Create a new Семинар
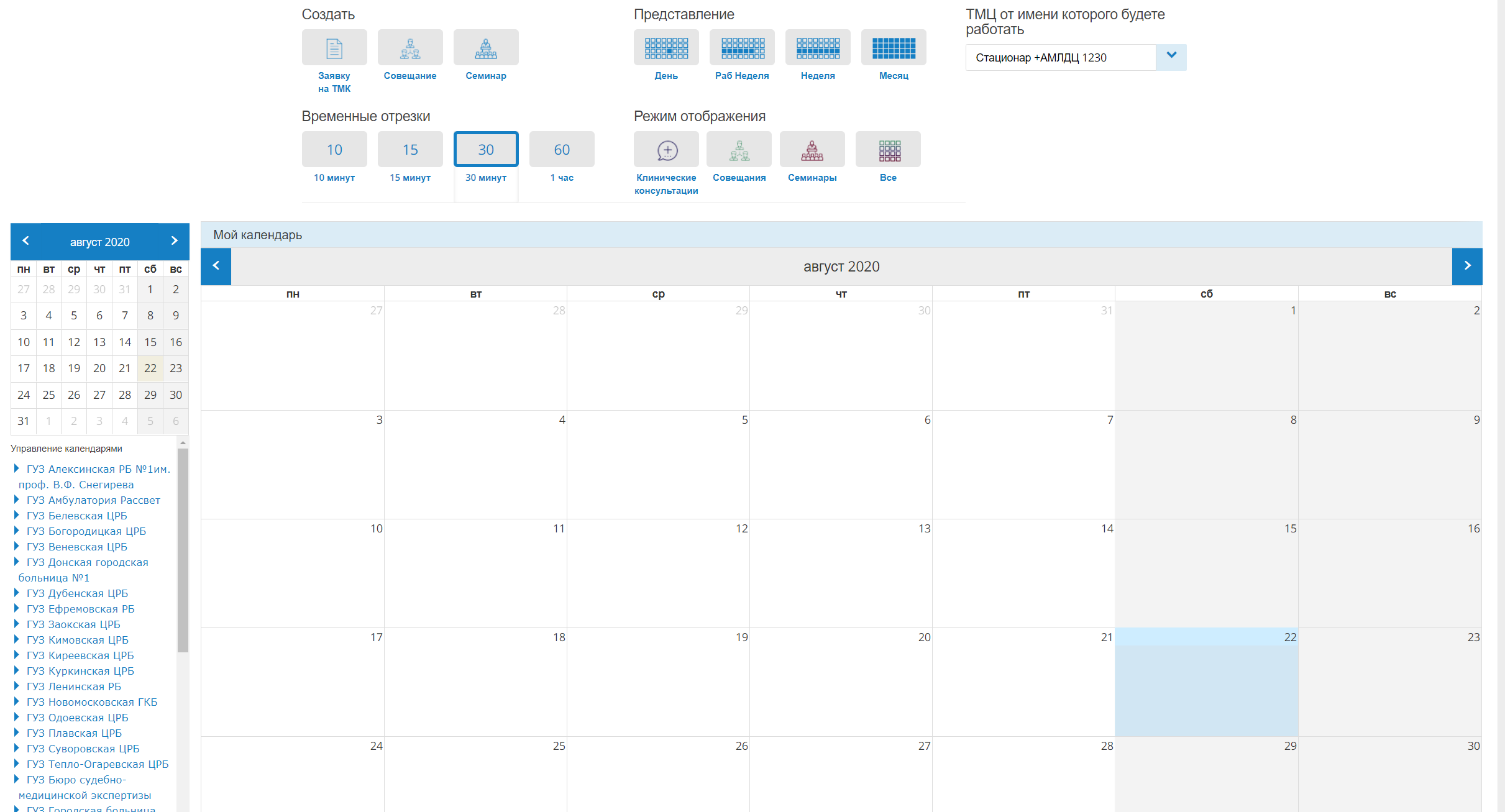 (x=486, y=48)
